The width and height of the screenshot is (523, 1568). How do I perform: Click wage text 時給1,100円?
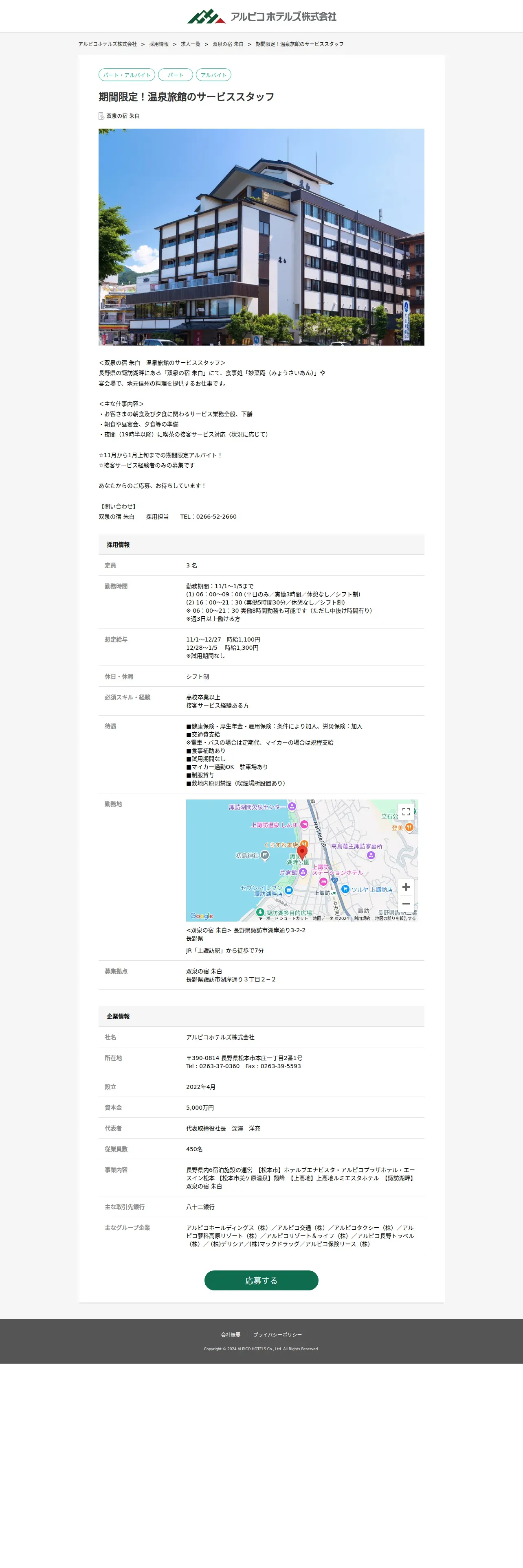pyautogui.click(x=244, y=640)
